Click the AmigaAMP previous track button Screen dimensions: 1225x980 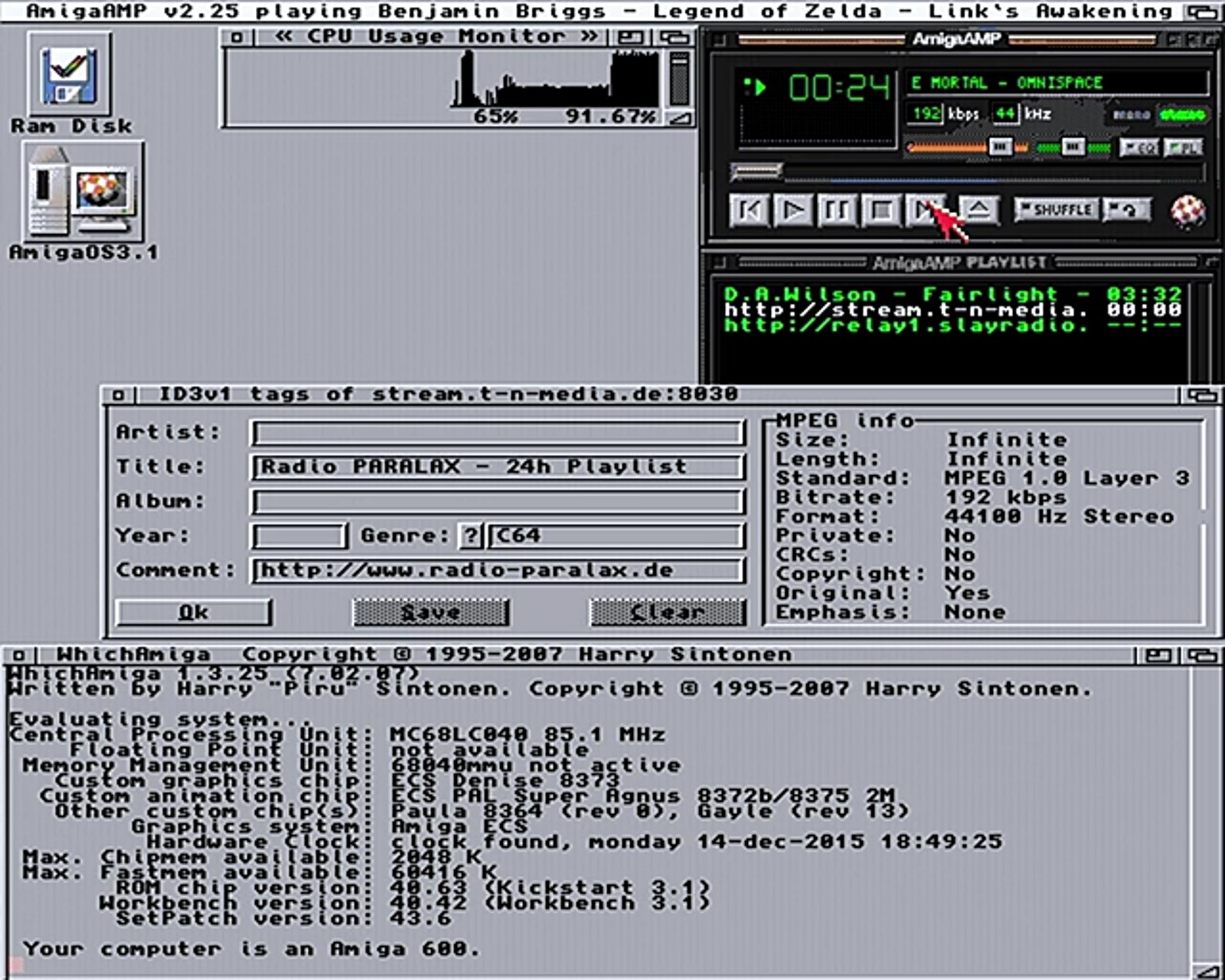pyautogui.click(x=749, y=210)
